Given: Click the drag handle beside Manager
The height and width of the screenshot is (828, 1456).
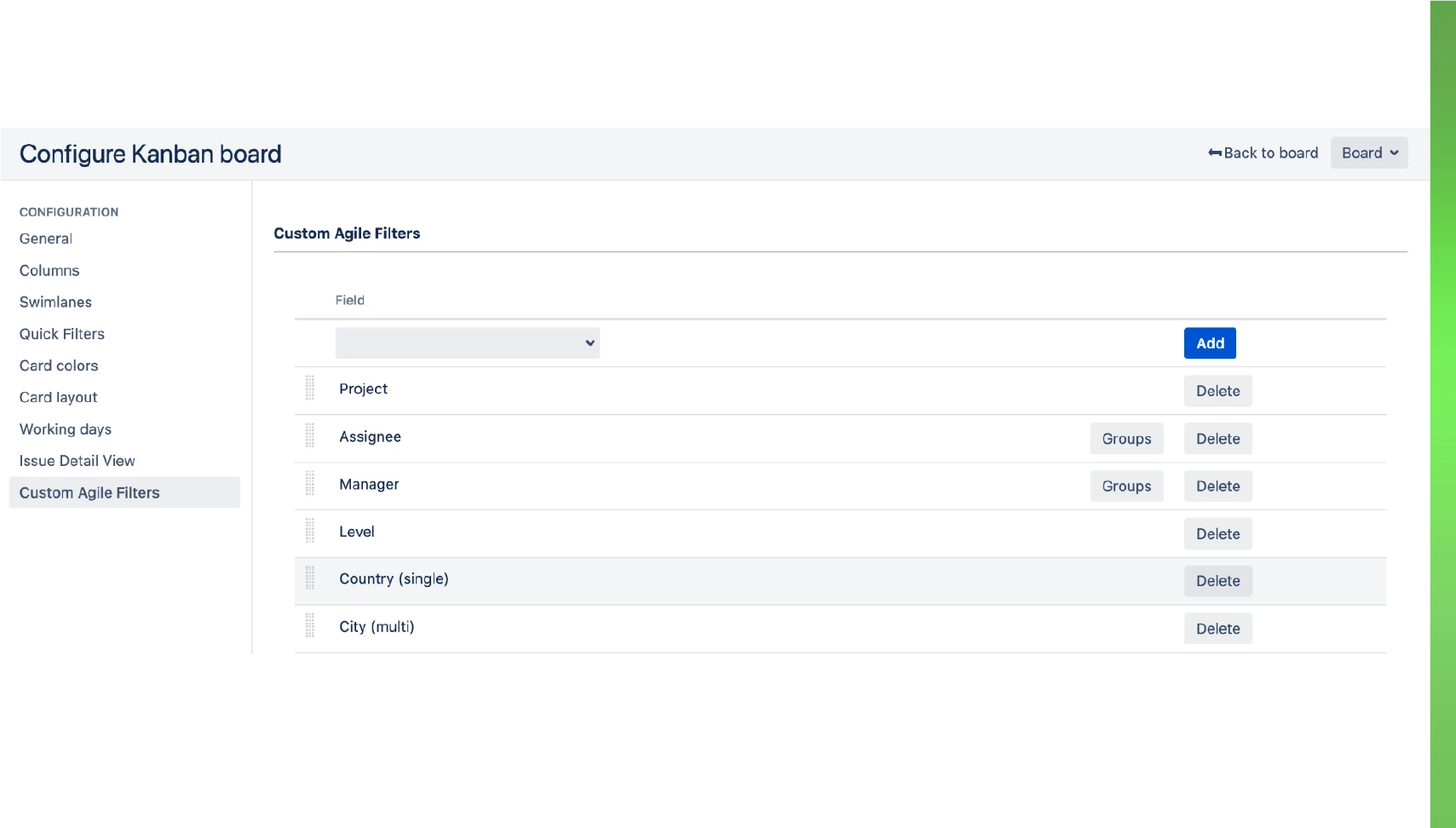Looking at the screenshot, I should click(310, 484).
